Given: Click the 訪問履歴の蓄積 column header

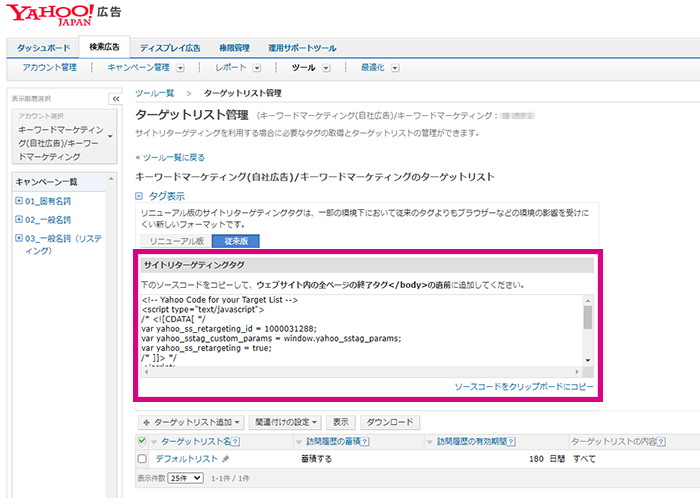Looking at the screenshot, I should coord(333,441).
